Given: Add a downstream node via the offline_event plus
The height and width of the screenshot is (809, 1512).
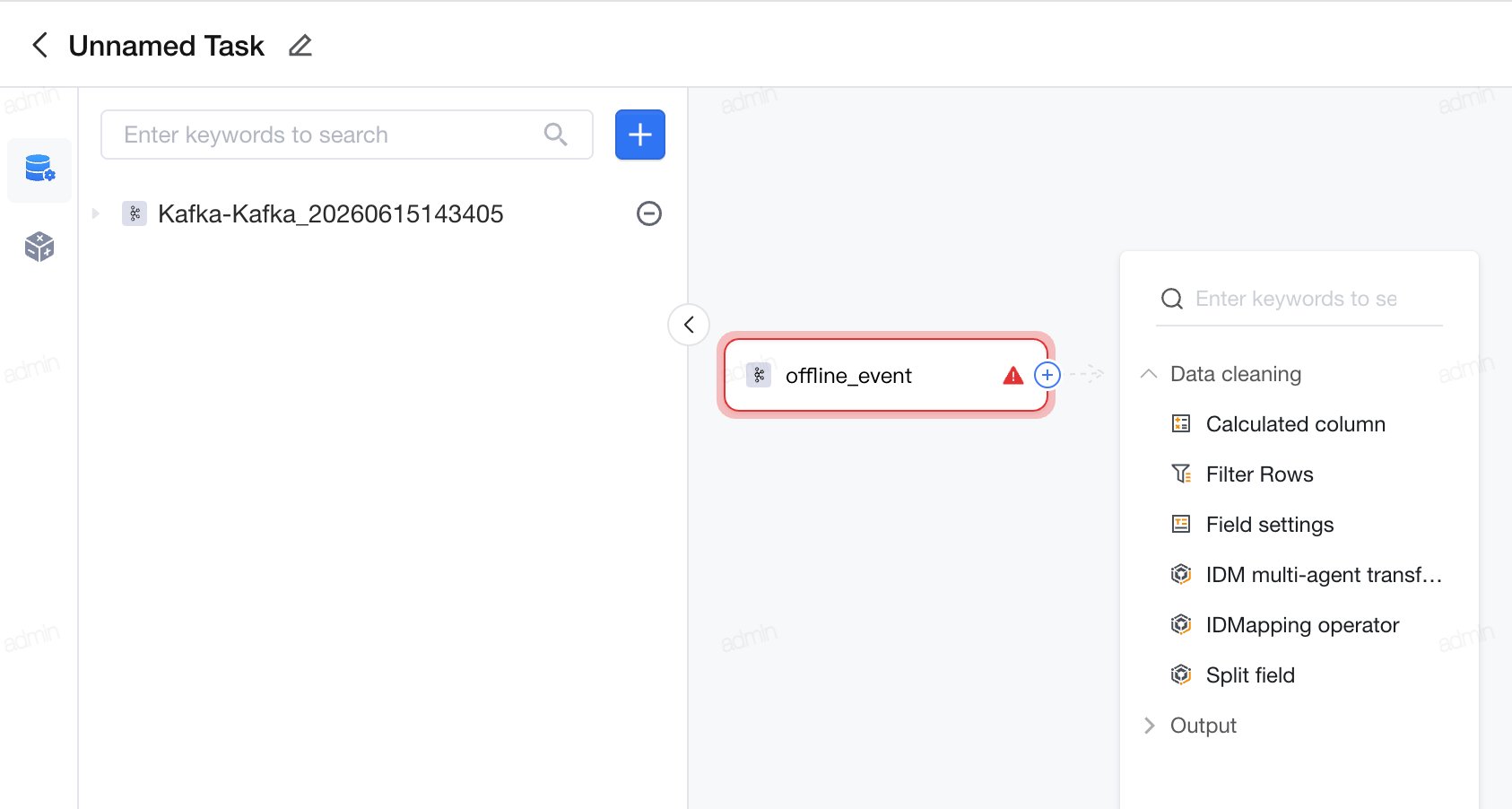Looking at the screenshot, I should click(x=1047, y=375).
